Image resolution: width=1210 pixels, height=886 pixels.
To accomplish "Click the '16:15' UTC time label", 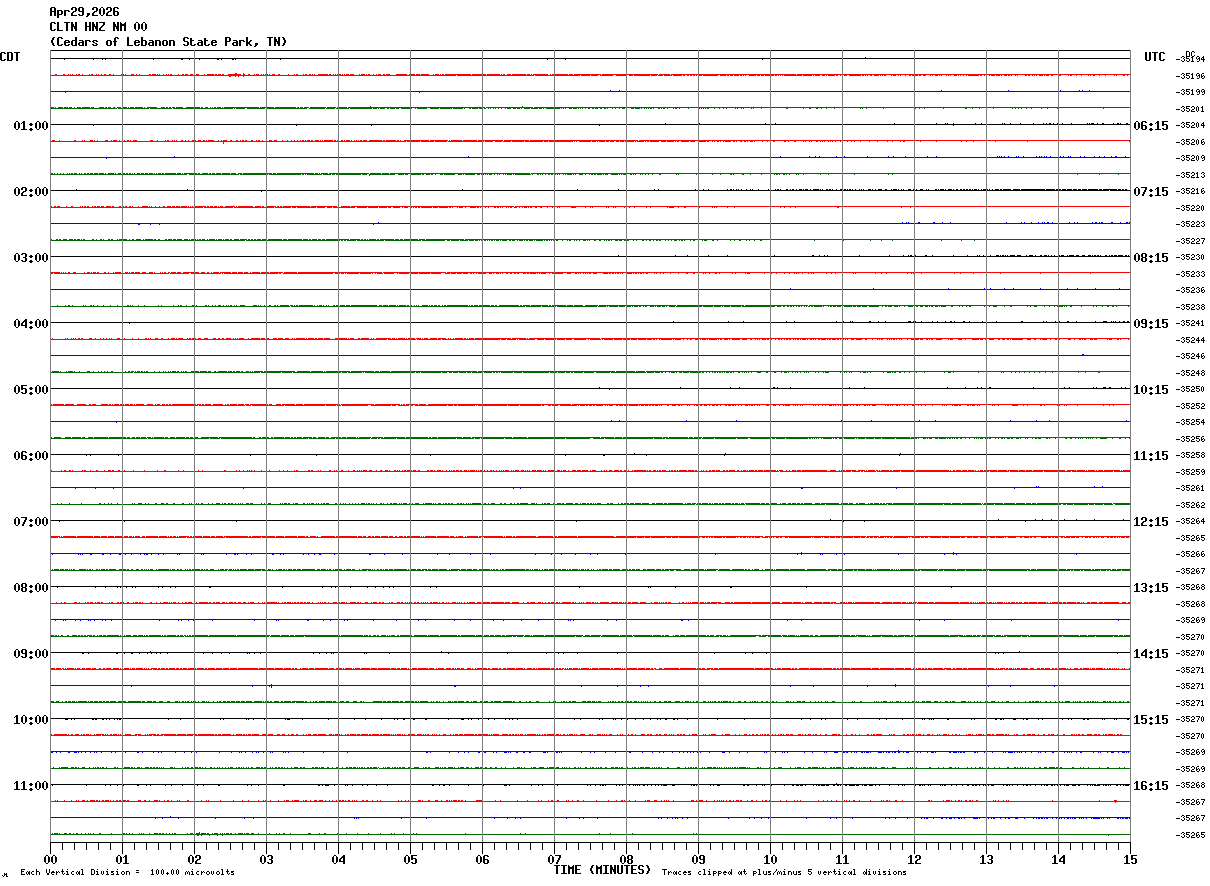I will [1150, 786].
